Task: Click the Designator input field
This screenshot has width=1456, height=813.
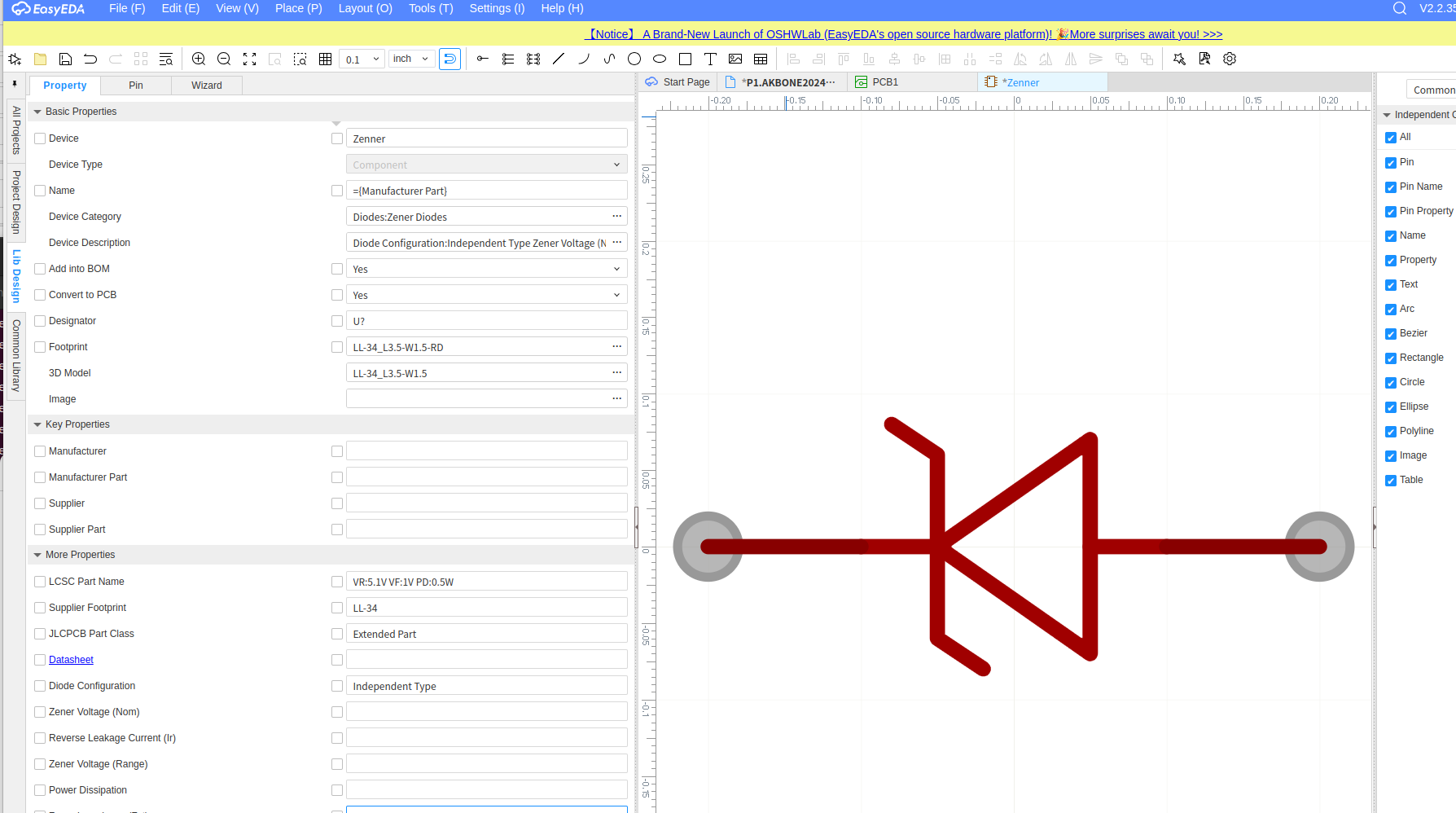Action: 487,321
